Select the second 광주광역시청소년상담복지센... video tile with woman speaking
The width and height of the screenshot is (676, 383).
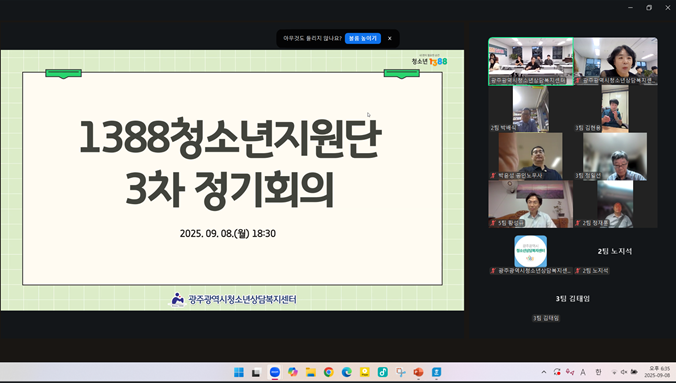(616, 61)
